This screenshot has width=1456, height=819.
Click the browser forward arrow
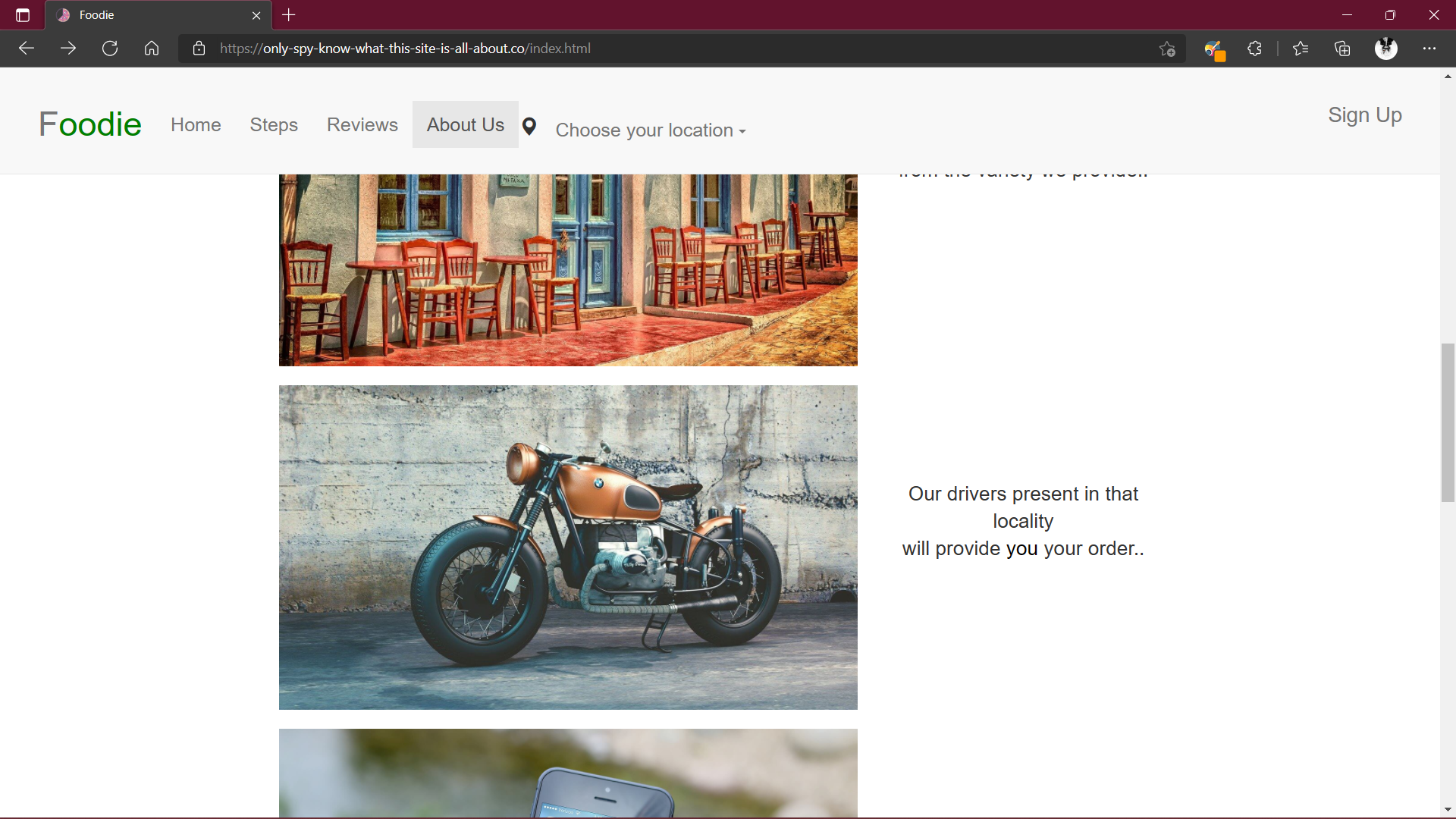tap(68, 49)
